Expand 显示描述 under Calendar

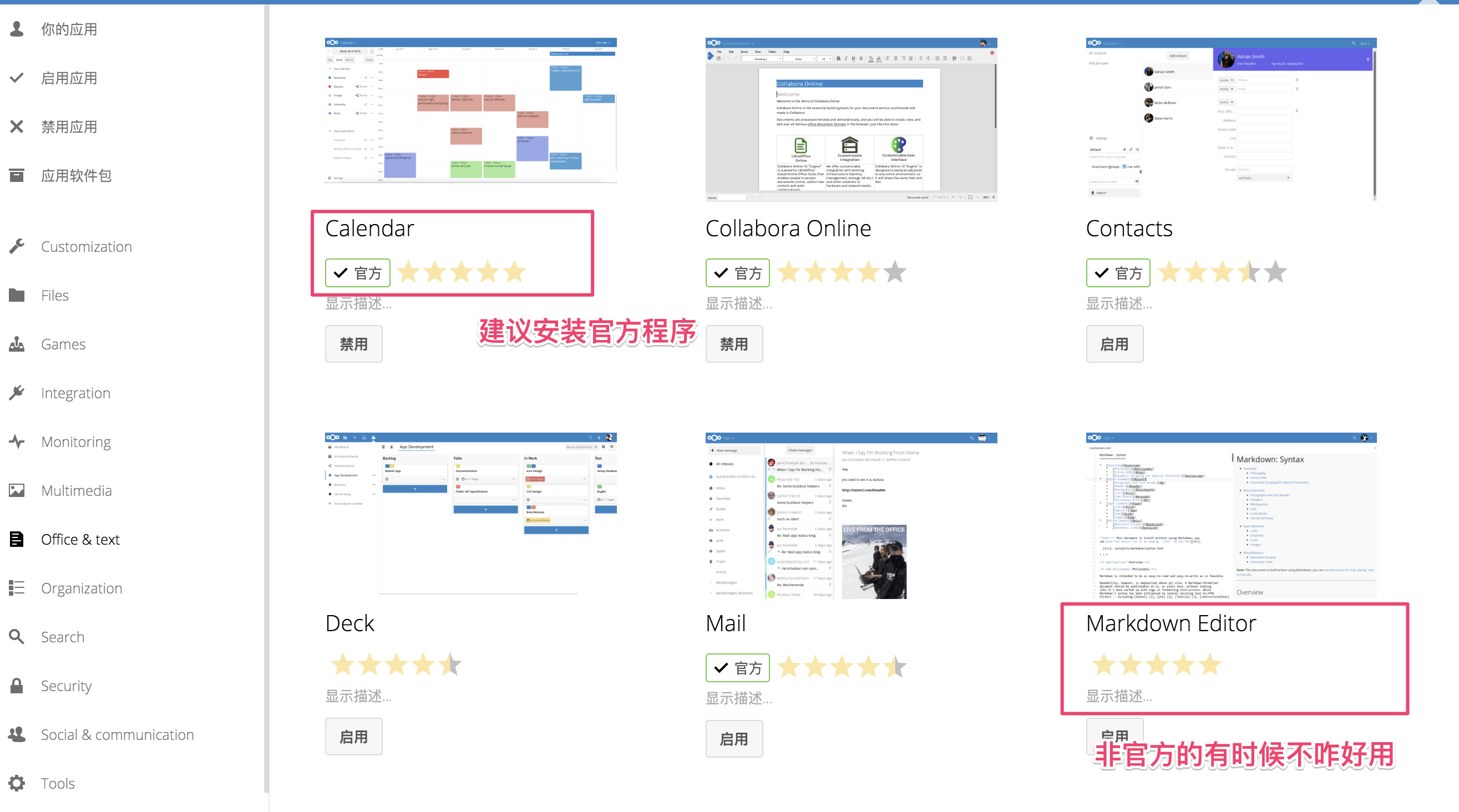tap(358, 303)
